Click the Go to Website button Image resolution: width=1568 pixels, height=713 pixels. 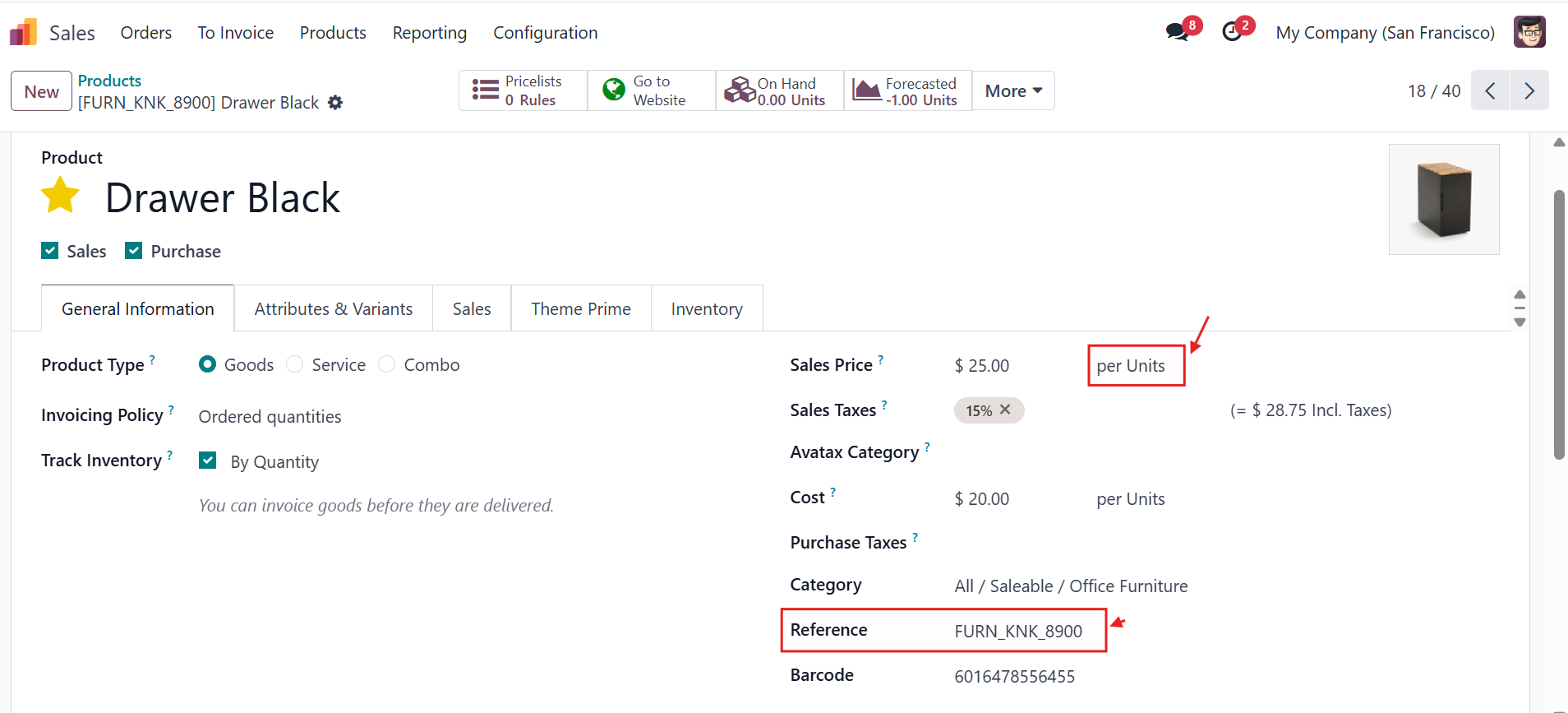[652, 90]
